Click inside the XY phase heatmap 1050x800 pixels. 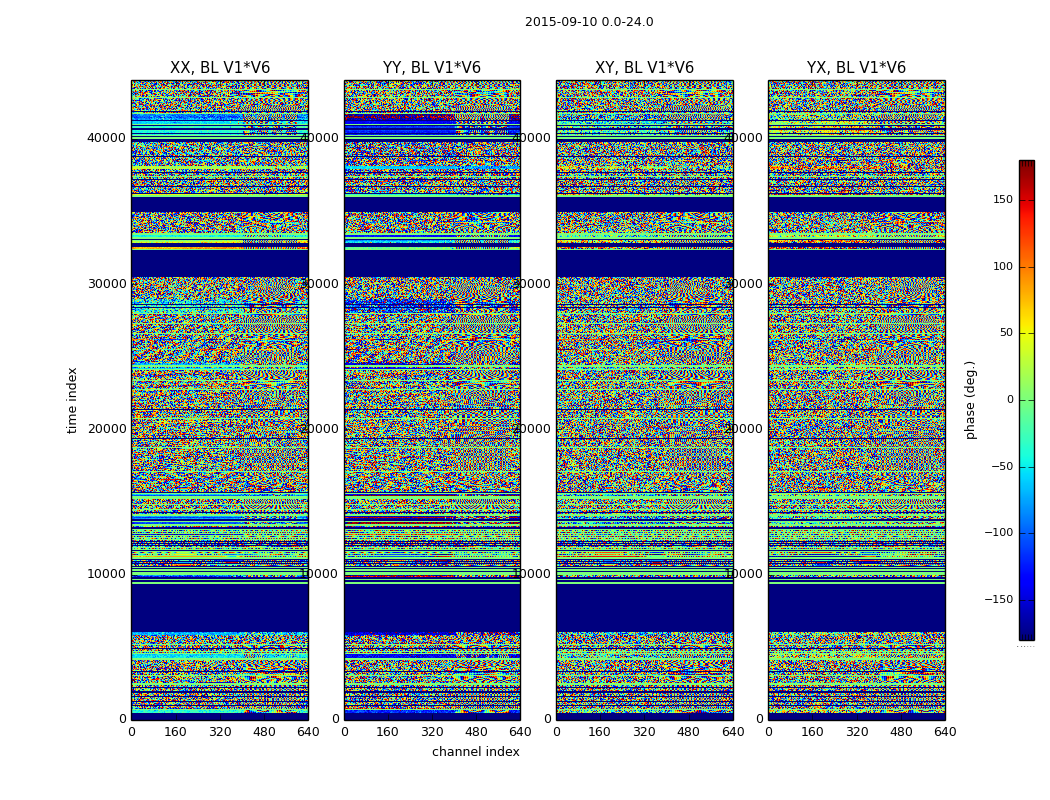[644, 400]
